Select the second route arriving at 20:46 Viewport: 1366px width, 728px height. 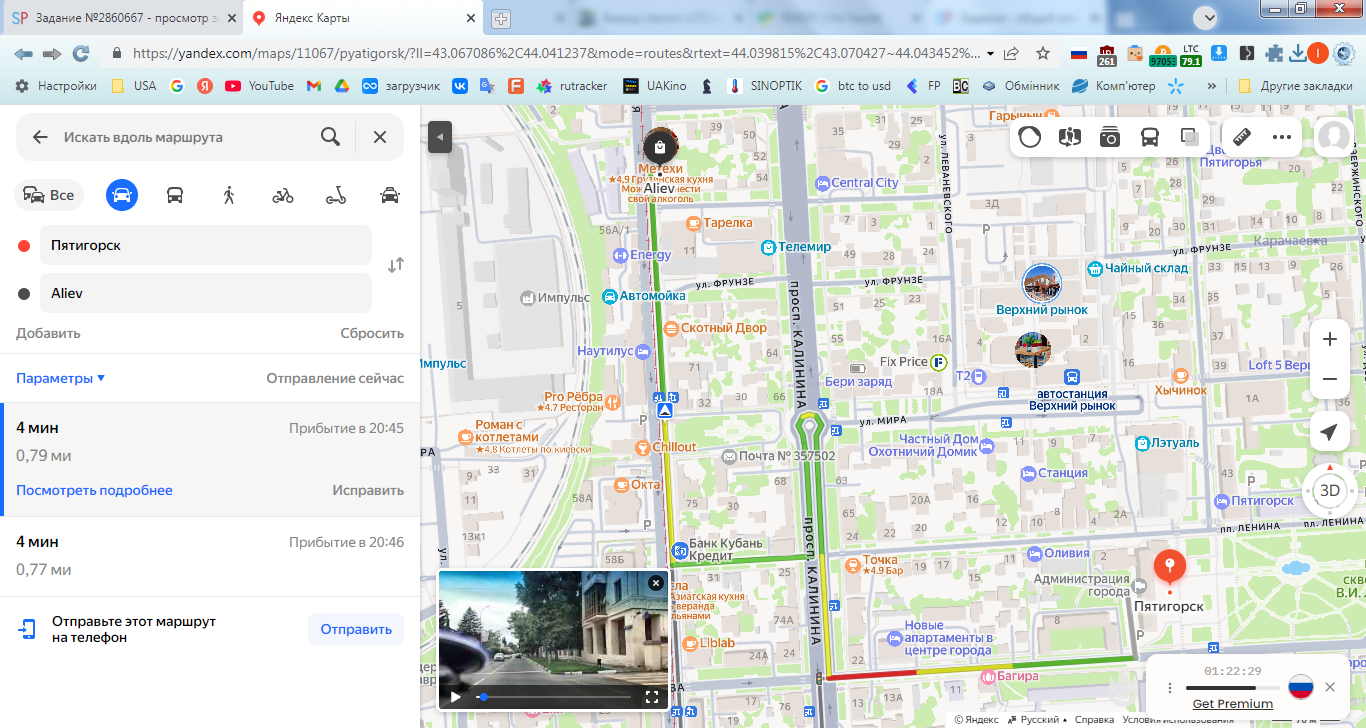pos(210,556)
